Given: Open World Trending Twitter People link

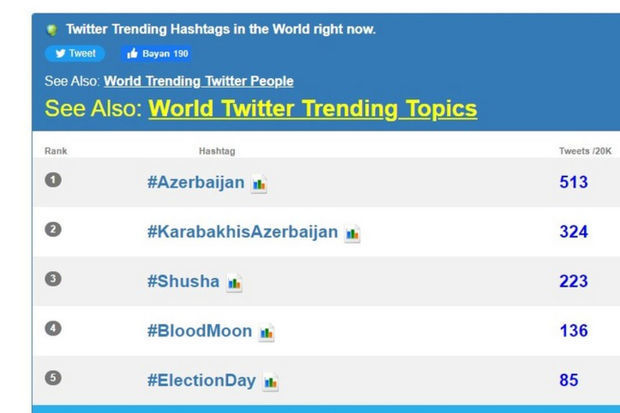Looking at the screenshot, I should point(198,81).
